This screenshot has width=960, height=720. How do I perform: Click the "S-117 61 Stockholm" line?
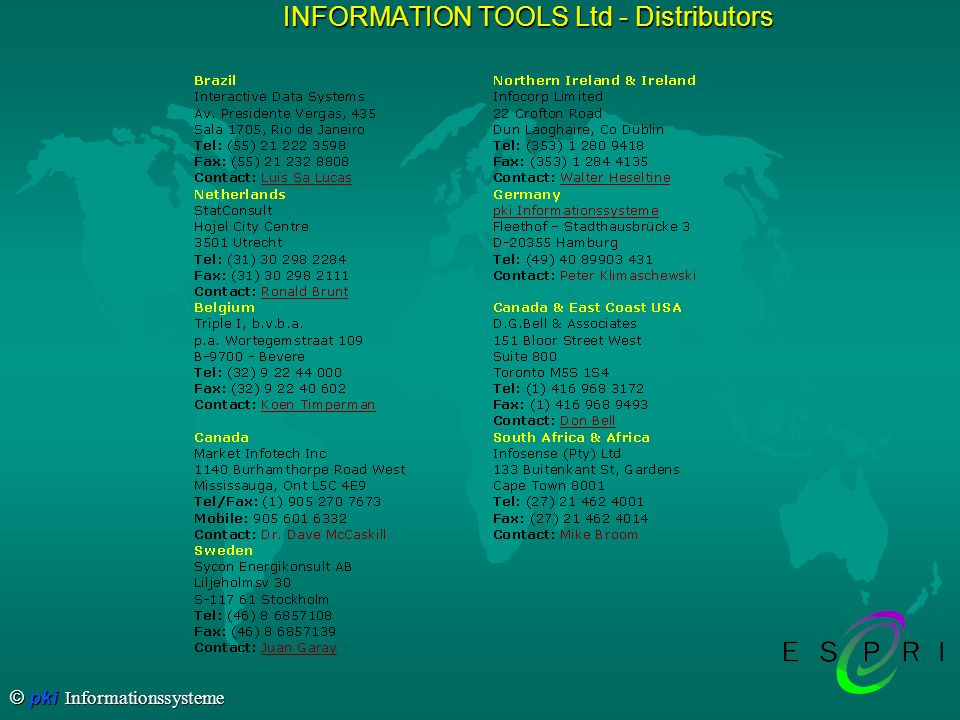tap(261, 599)
